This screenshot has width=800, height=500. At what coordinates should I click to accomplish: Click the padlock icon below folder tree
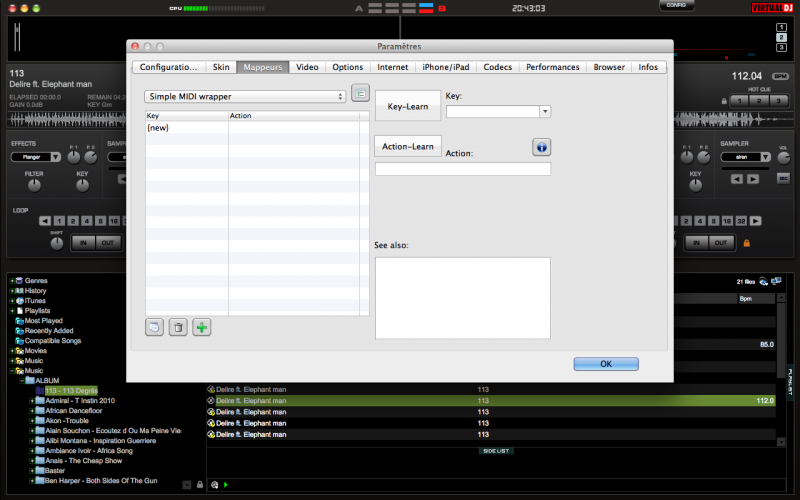click(200, 485)
